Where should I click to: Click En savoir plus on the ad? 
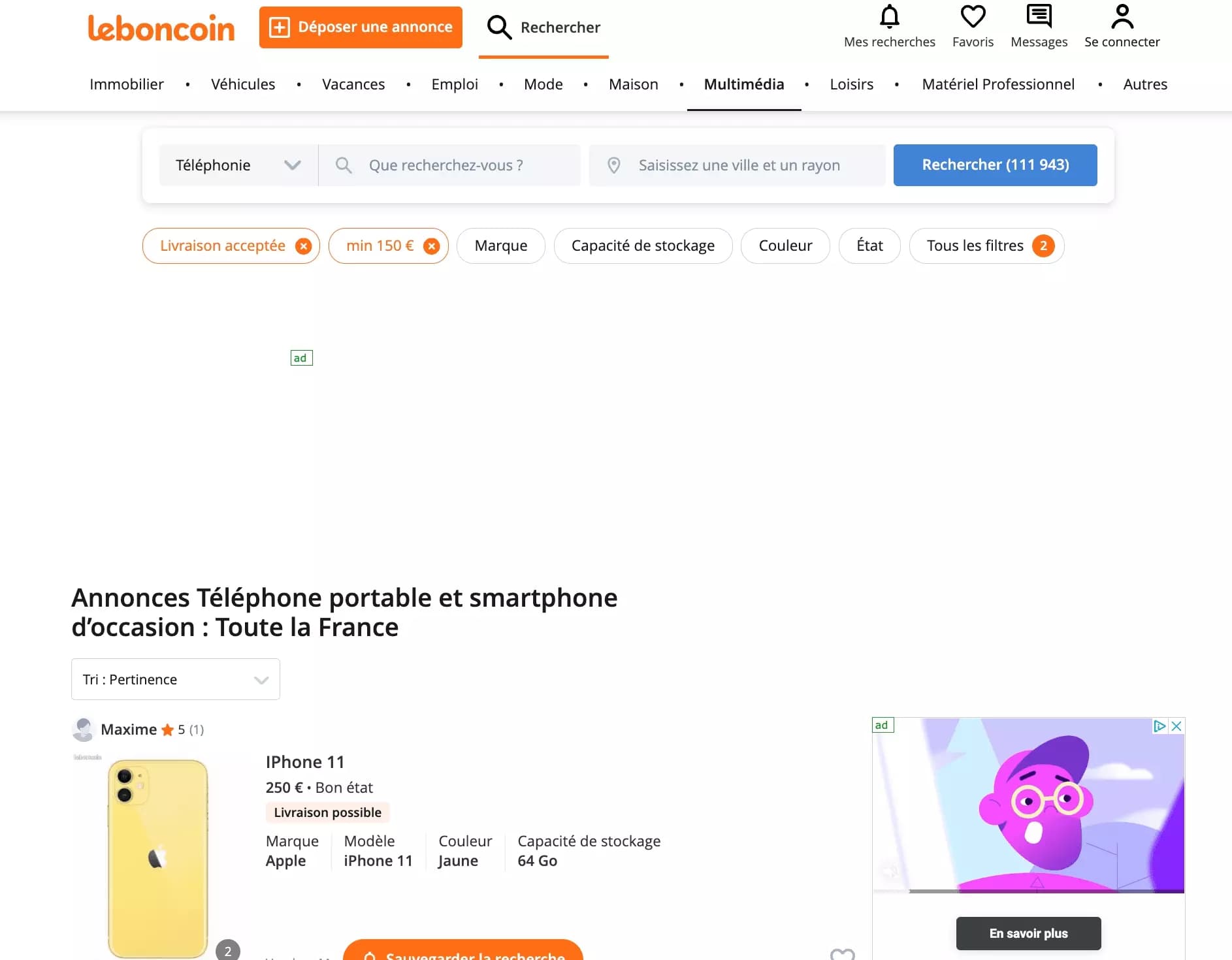pos(1028,933)
